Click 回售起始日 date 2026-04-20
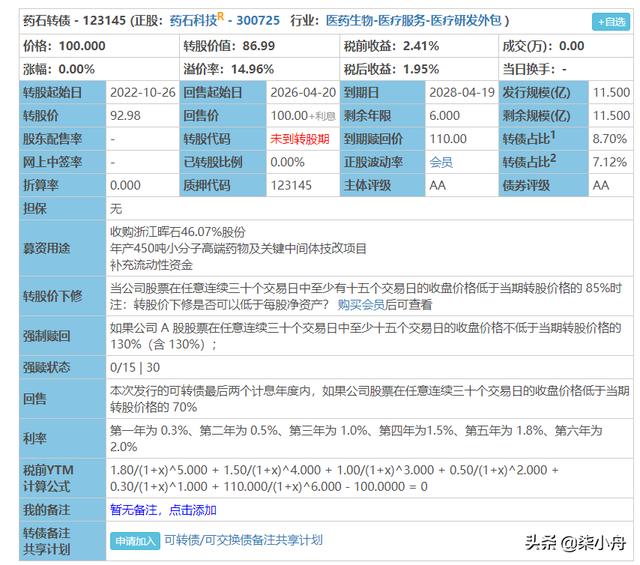The height and width of the screenshot is (565, 640). [303, 92]
